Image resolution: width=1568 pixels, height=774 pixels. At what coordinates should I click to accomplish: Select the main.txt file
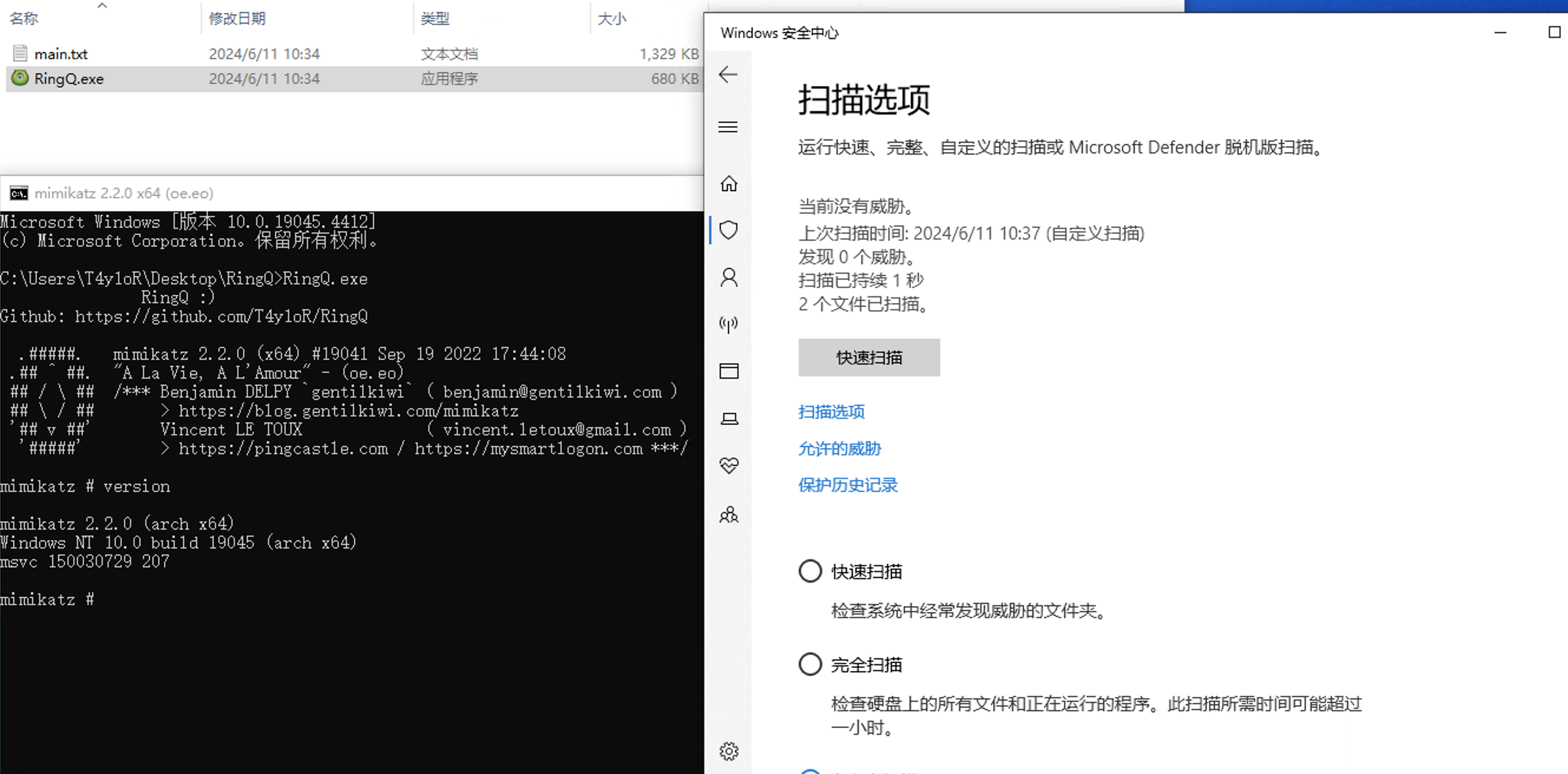(61, 54)
